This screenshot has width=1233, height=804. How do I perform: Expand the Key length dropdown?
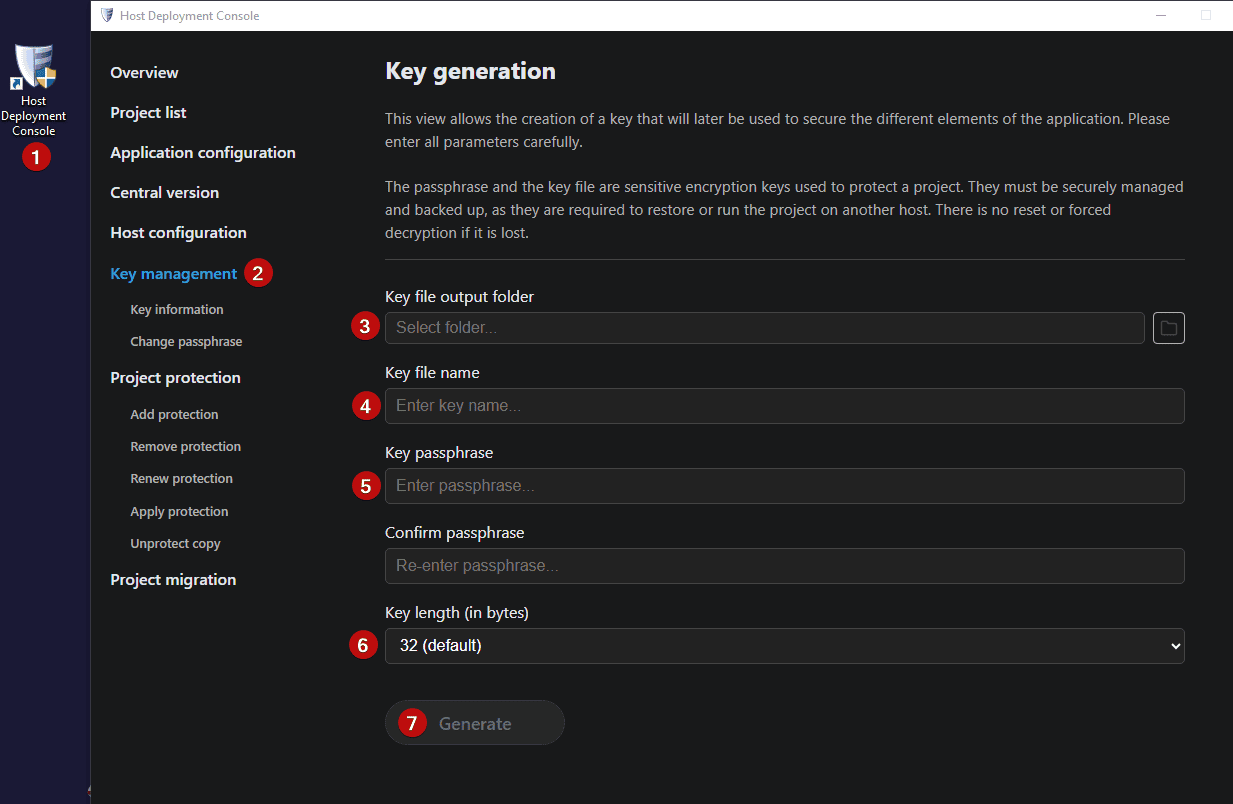pos(784,646)
